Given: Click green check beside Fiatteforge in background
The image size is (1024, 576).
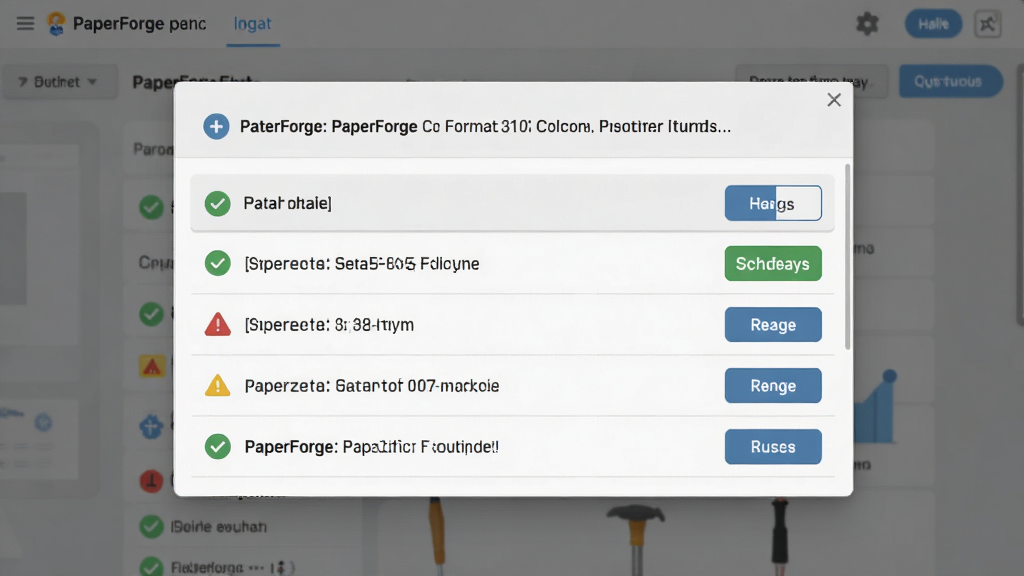Looking at the screenshot, I should pyautogui.click(x=152, y=566).
